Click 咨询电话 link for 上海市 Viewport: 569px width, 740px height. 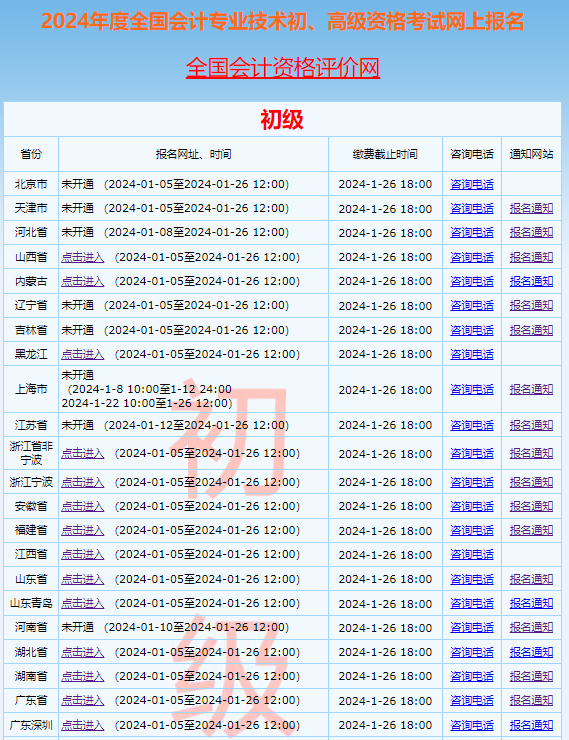[472, 390]
